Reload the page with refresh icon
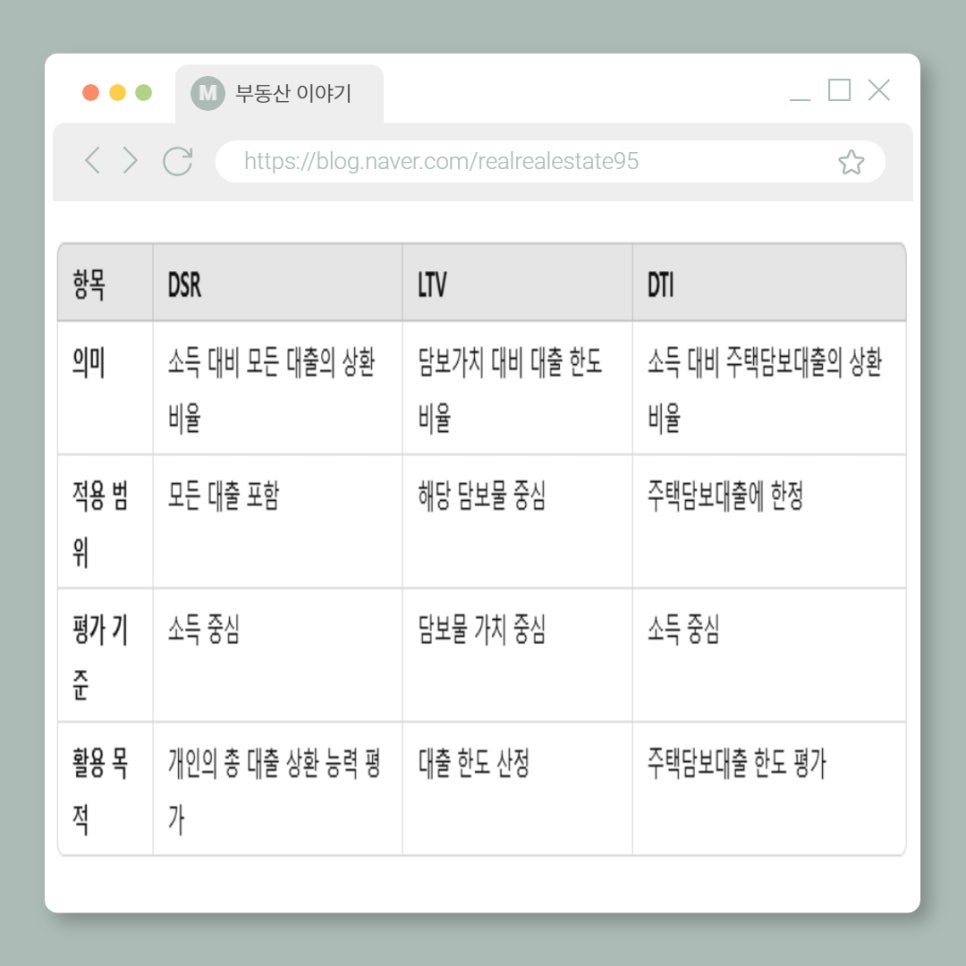This screenshot has height=966, width=966. click(177, 161)
